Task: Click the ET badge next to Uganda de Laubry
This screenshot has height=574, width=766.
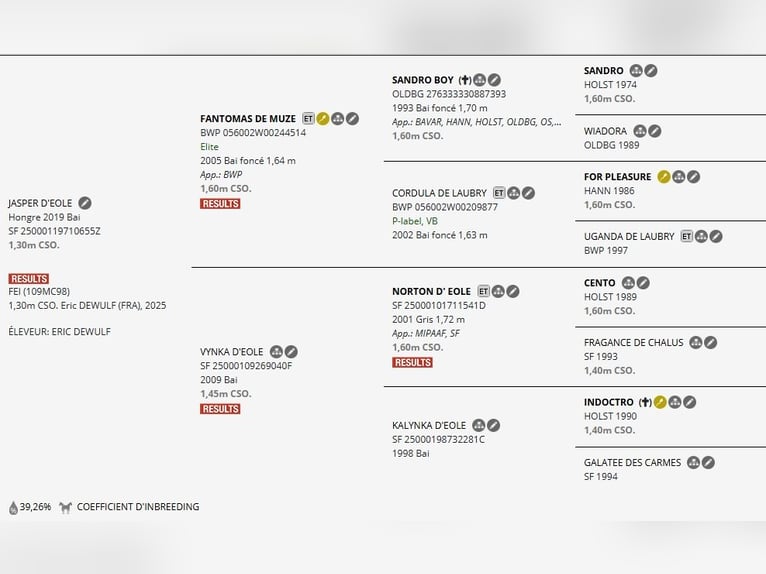Action: (686, 237)
